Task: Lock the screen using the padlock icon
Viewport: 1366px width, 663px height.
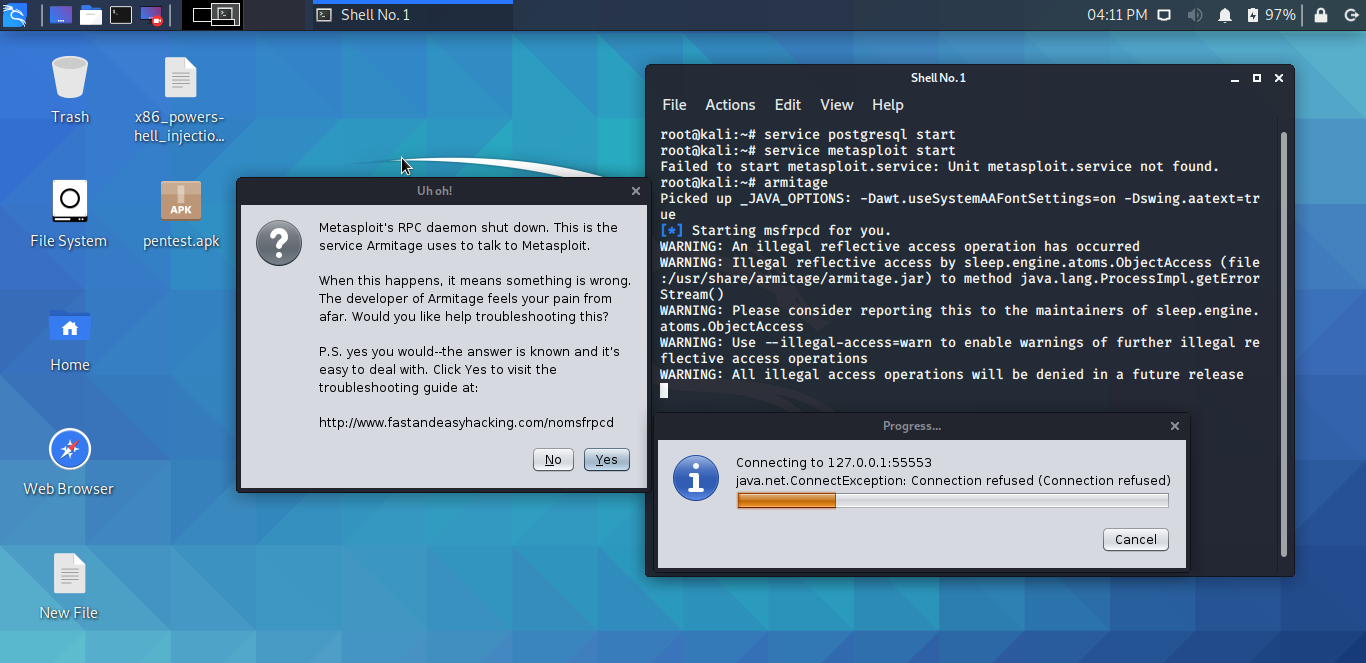Action: pyautogui.click(x=1322, y=15)
